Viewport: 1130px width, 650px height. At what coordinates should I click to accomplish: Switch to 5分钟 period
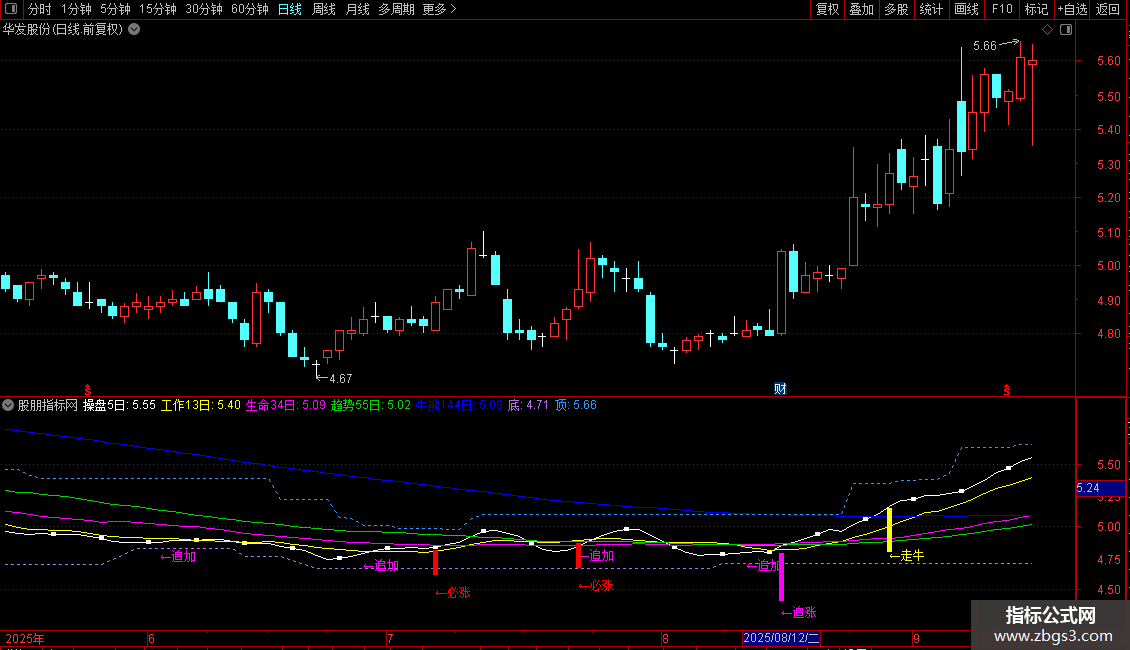click(x=115, y=9)
